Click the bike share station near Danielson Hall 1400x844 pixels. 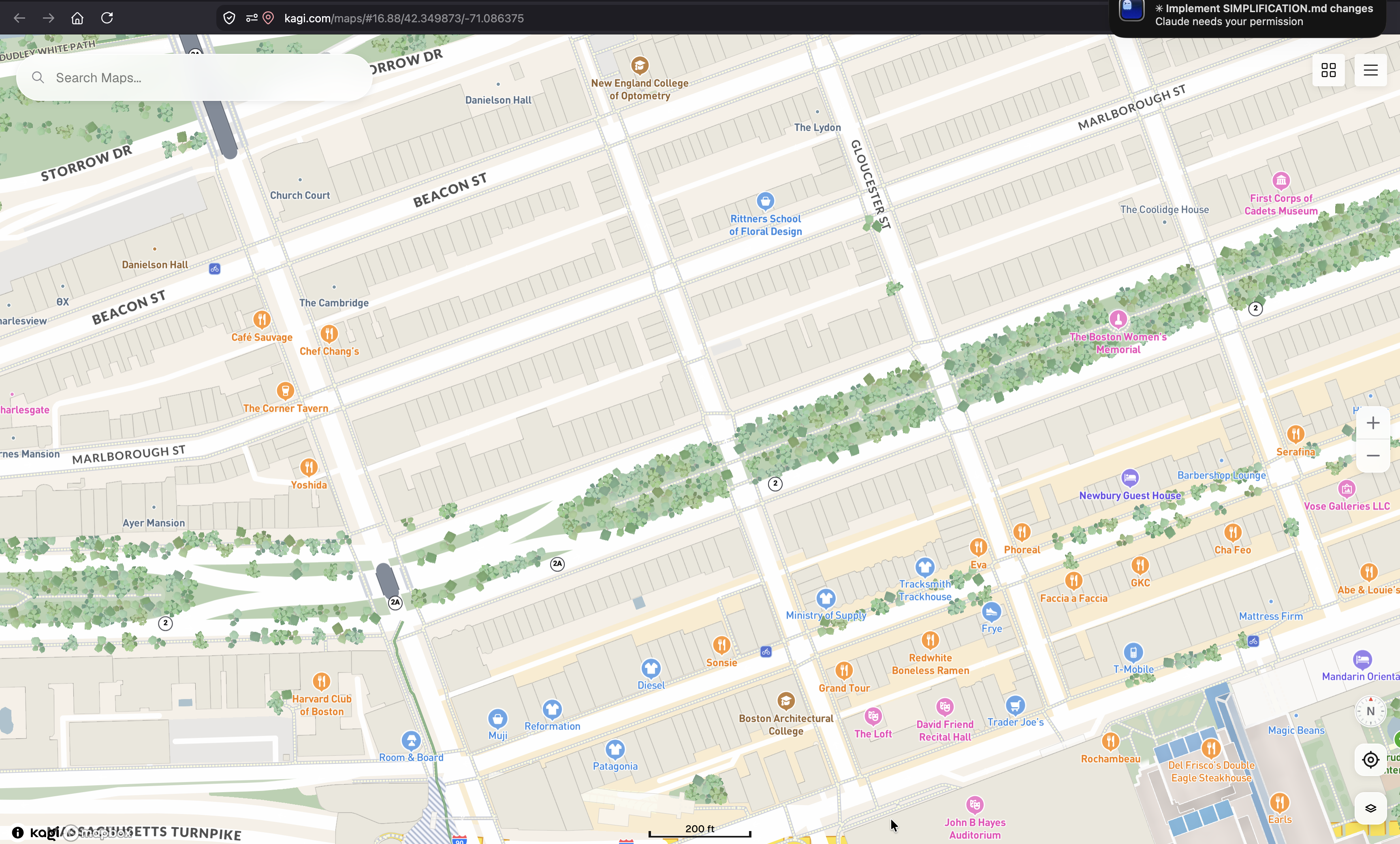[x=214, y=269]
